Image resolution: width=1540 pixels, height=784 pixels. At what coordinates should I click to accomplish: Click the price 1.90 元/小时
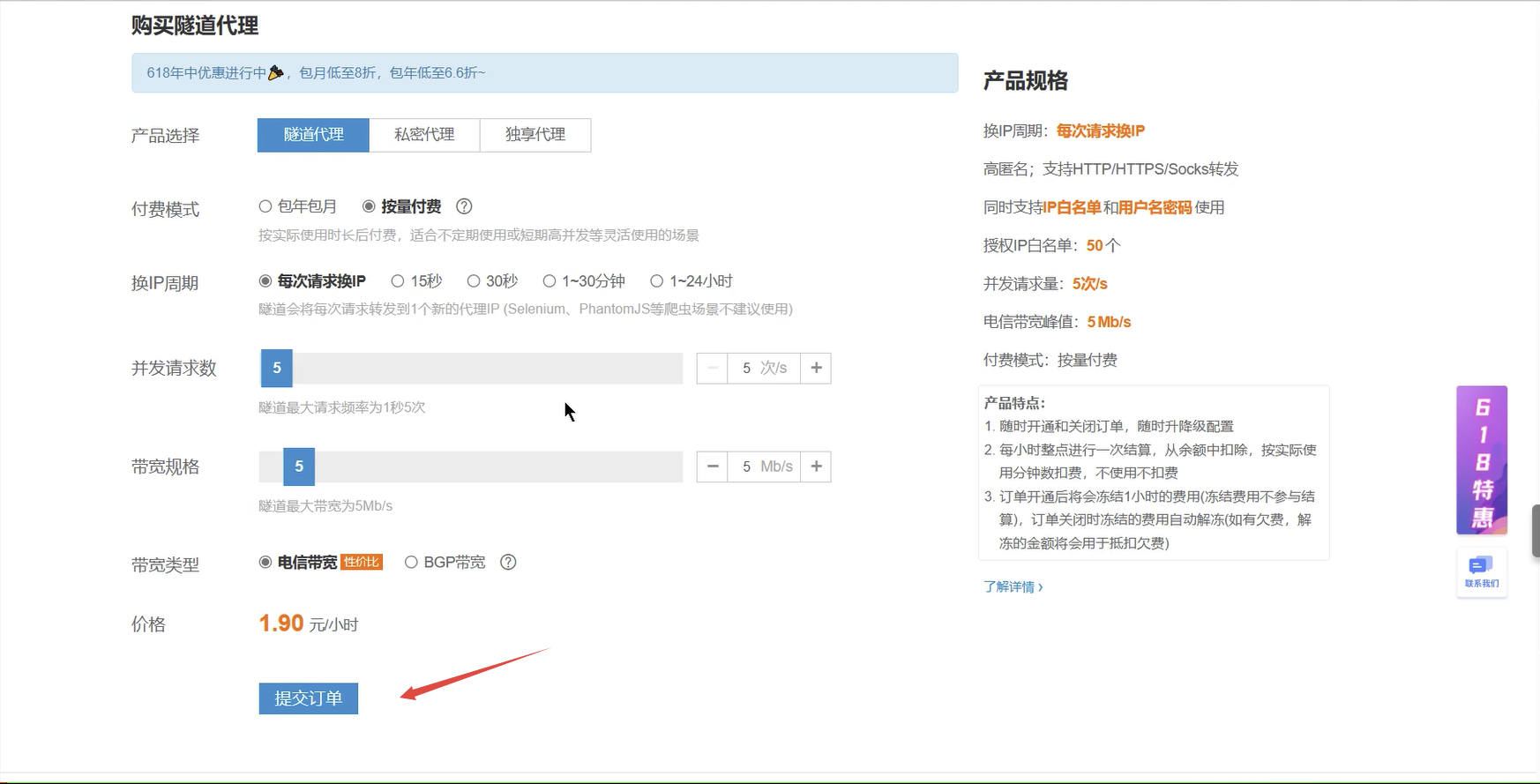pyautogui.click(x=309, y=624)
